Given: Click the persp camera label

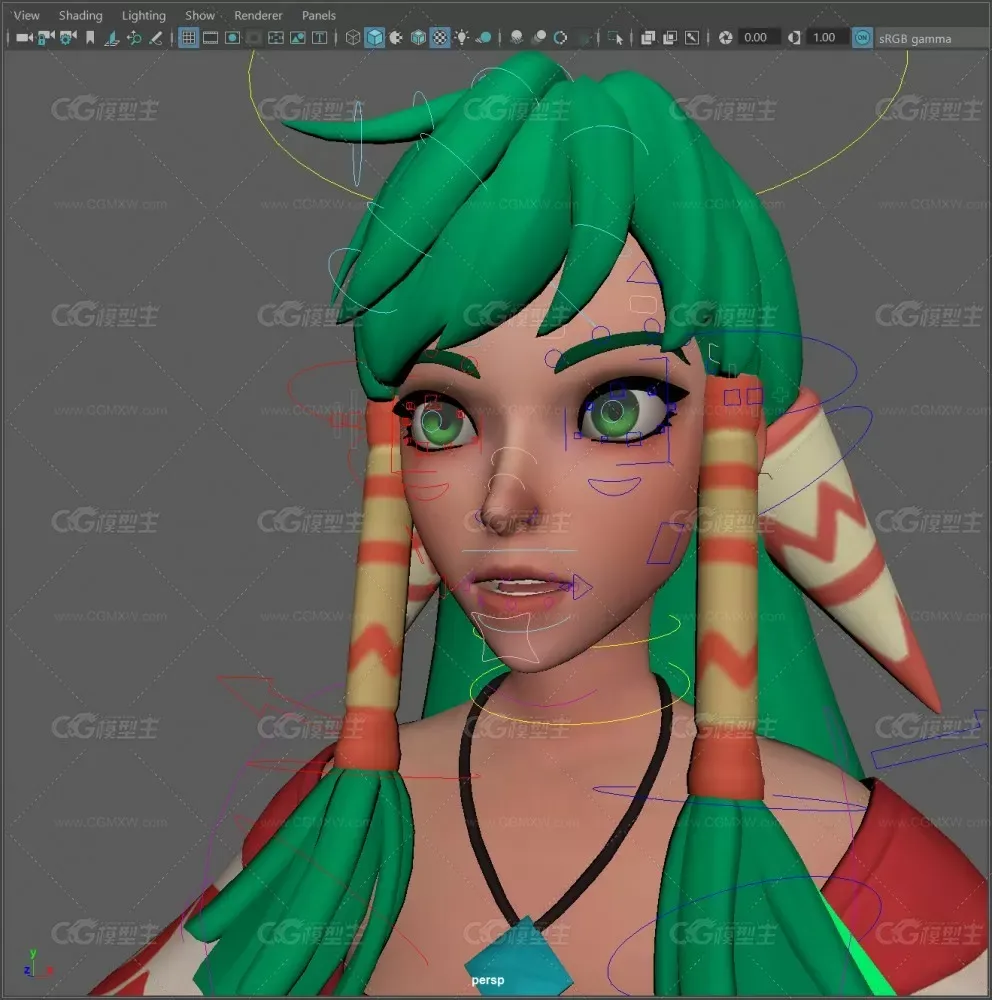Looking at the screenshot, I should coord(487,980).
